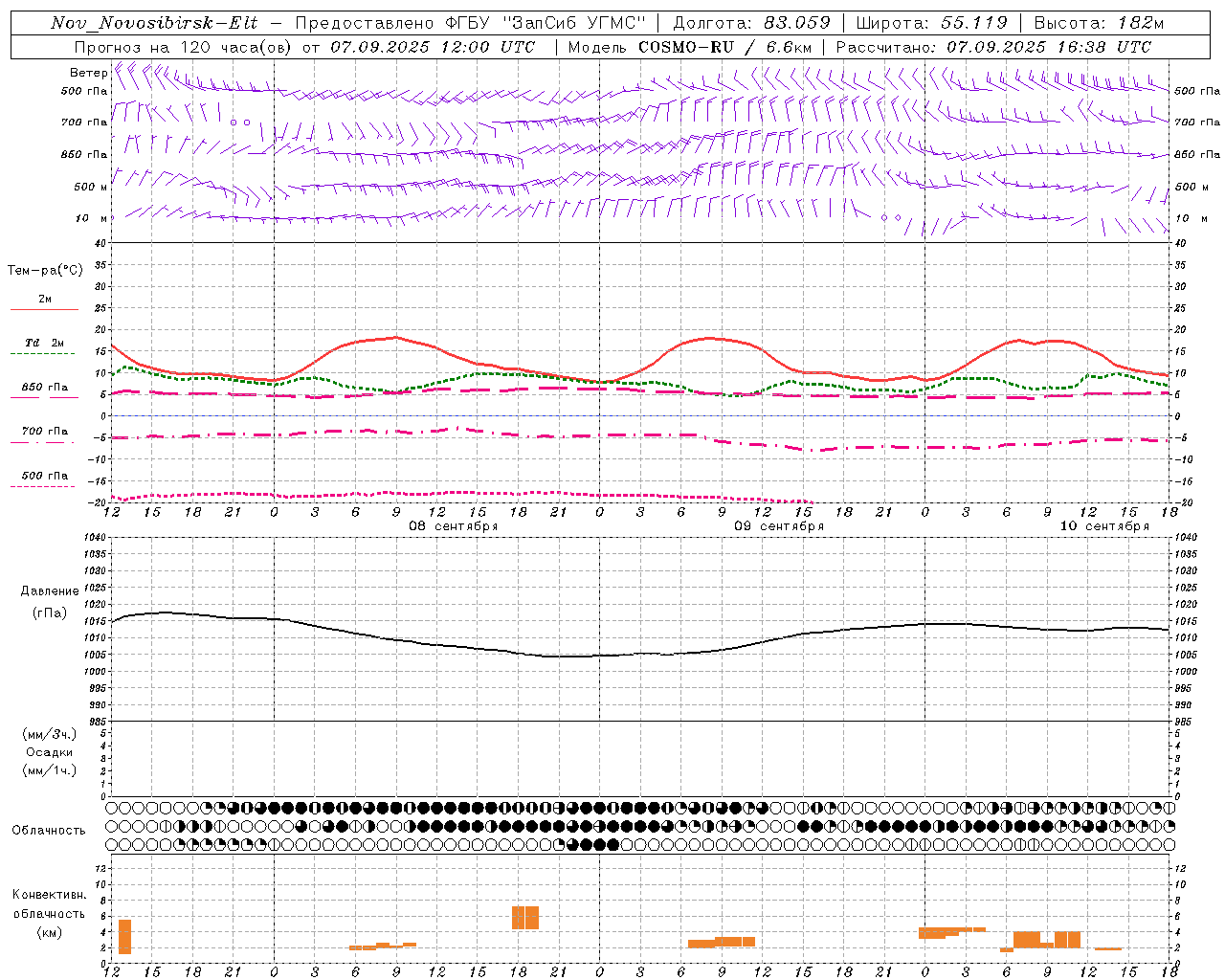The height and width of the screenshot is (980, 1225).
Task: Click the '10 сентября' date label
Action: pyautogui.click(x=1104, y=526)
